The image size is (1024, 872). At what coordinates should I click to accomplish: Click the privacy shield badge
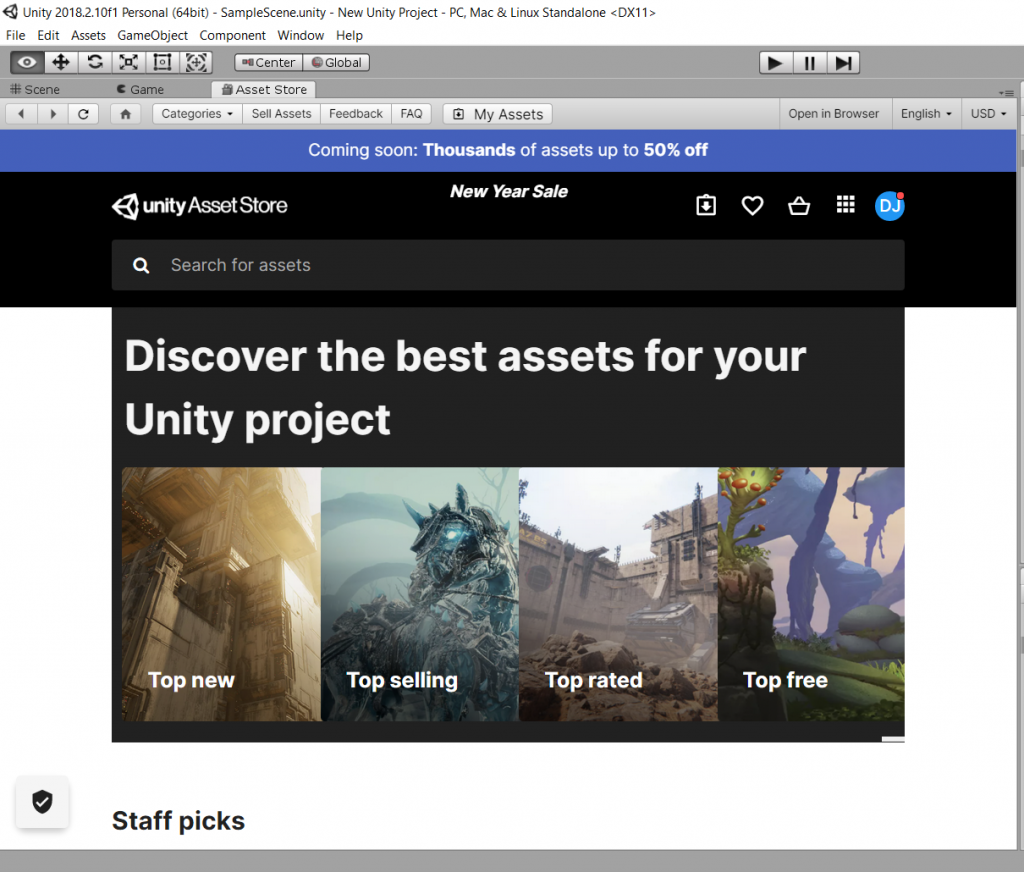coord(42,801)
